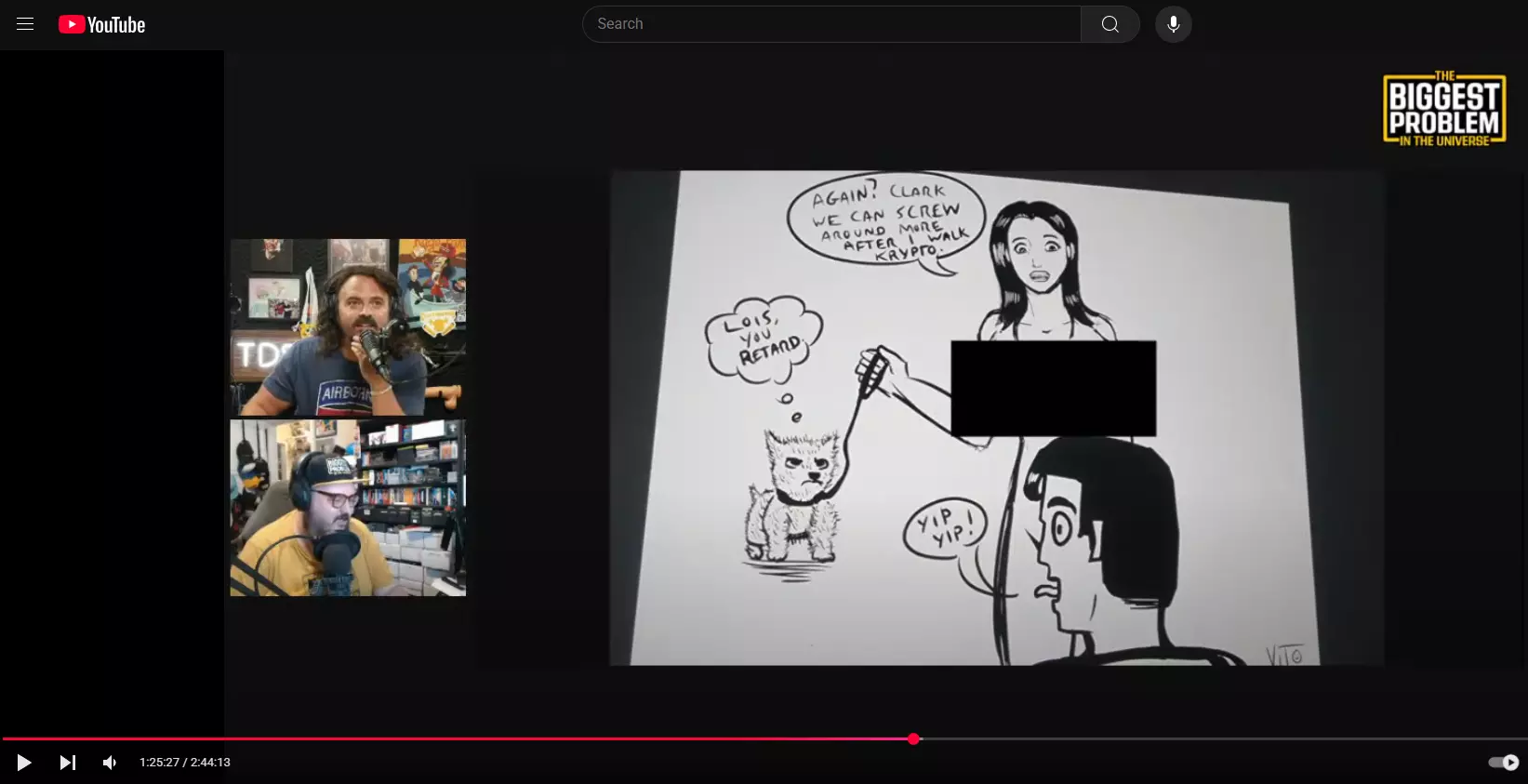Viewport: 1528px width, 784px height.
Task: Focus the Search input field
Action: coord(832,24)
